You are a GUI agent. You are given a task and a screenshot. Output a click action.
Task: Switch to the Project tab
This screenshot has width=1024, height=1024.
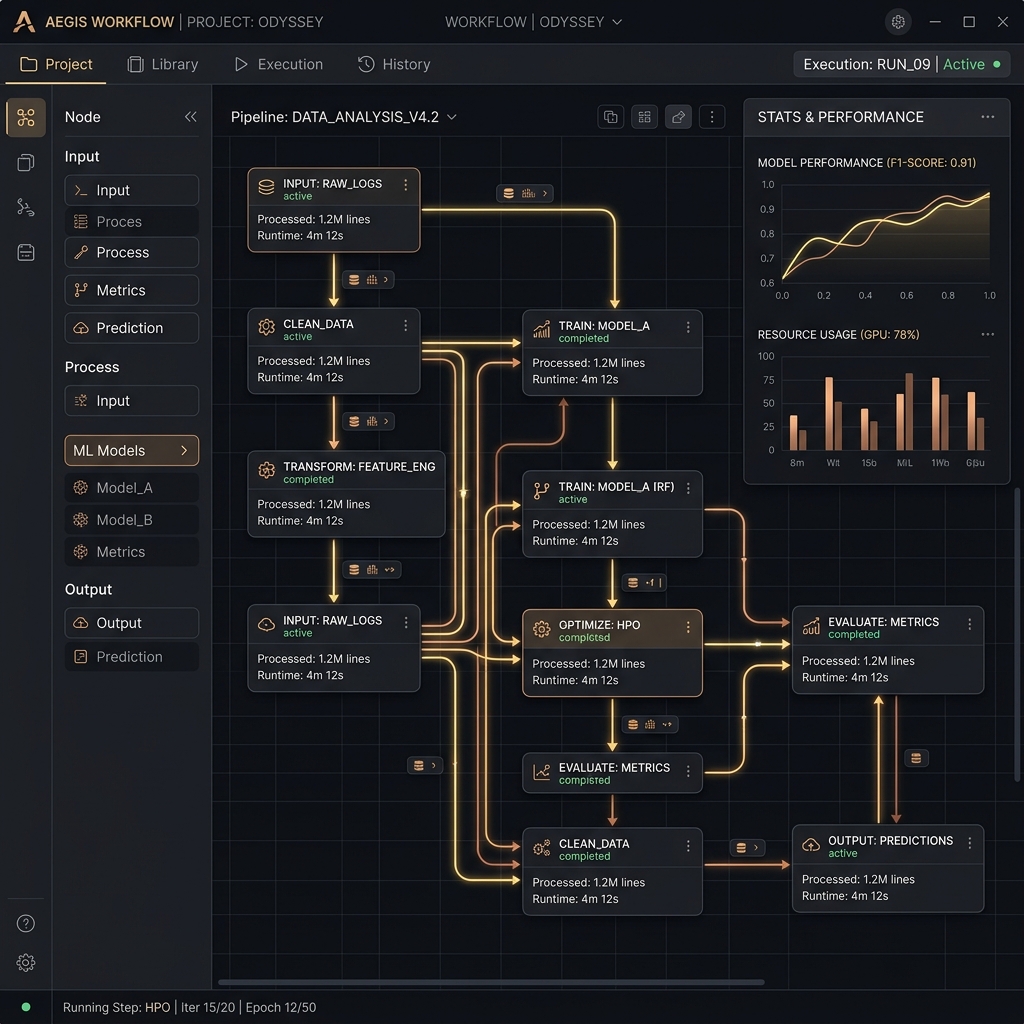(56, 64)
